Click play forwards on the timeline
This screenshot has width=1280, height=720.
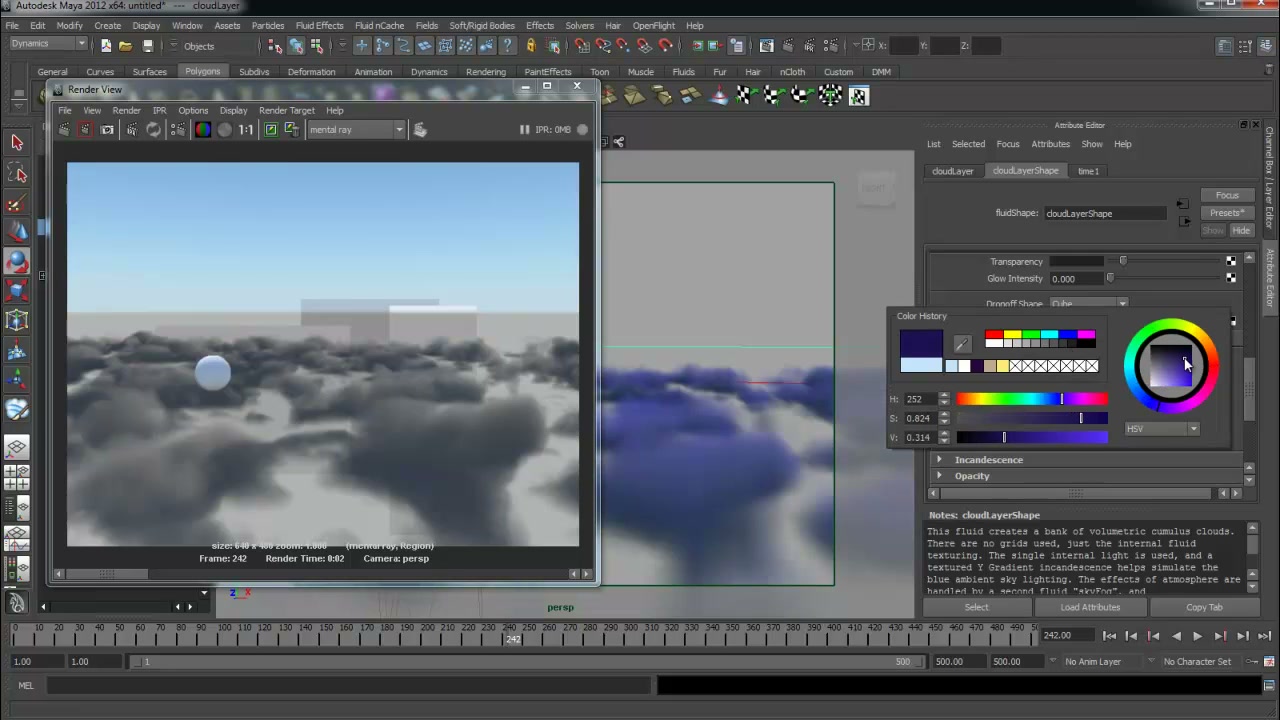pos(1197,636)
